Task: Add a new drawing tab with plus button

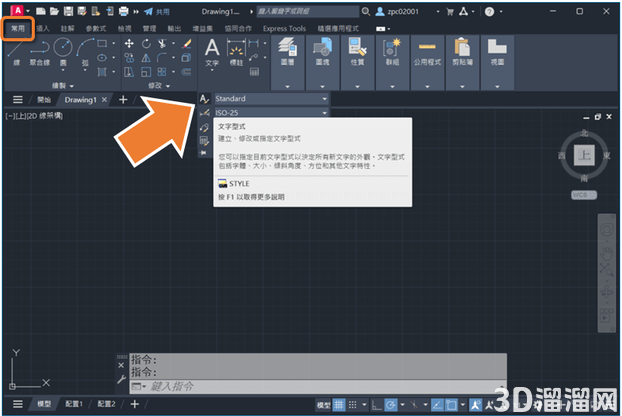Action: coord(123,100)
